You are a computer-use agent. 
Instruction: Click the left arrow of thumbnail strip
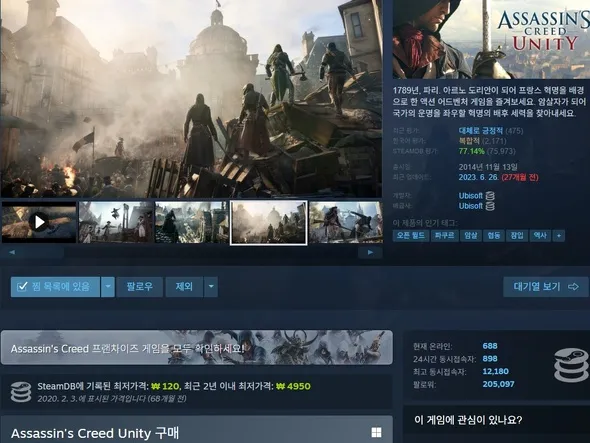[x=12, y=252]
